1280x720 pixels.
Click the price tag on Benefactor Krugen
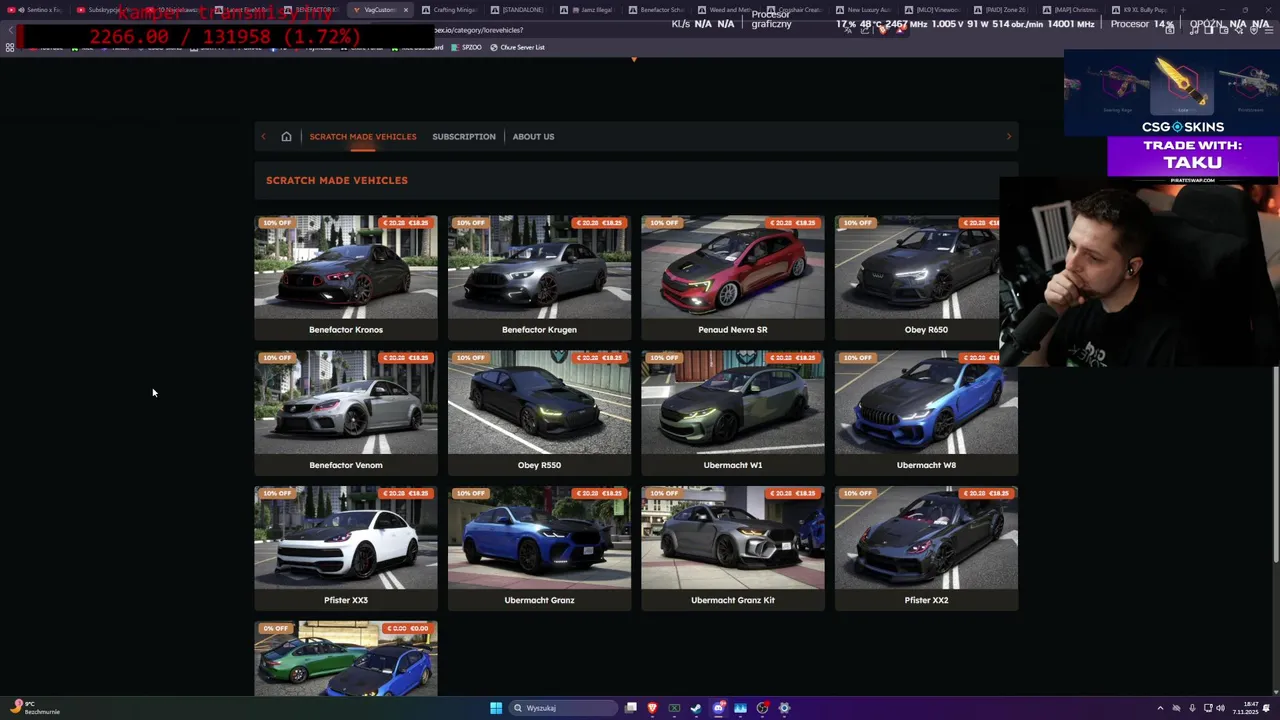pyautogui.click(x=600, y=223)
